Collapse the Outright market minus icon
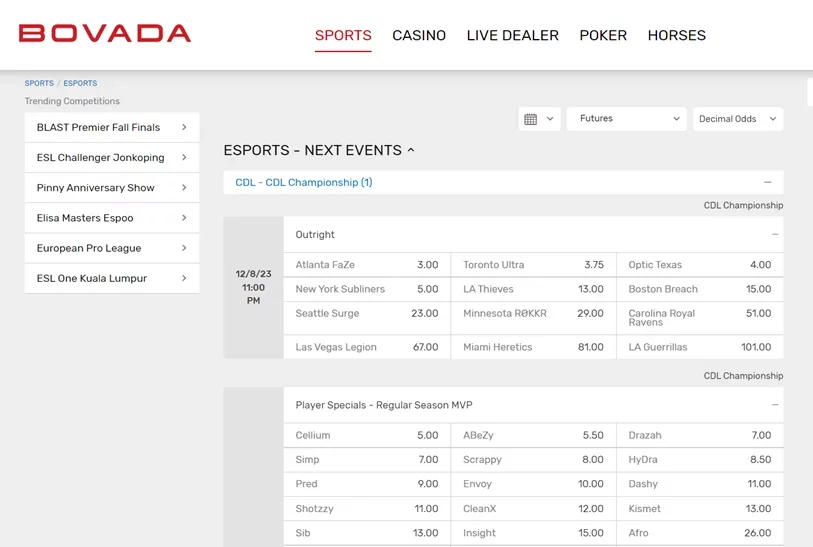This screenshot has height=547, width=813. (775, 234)
